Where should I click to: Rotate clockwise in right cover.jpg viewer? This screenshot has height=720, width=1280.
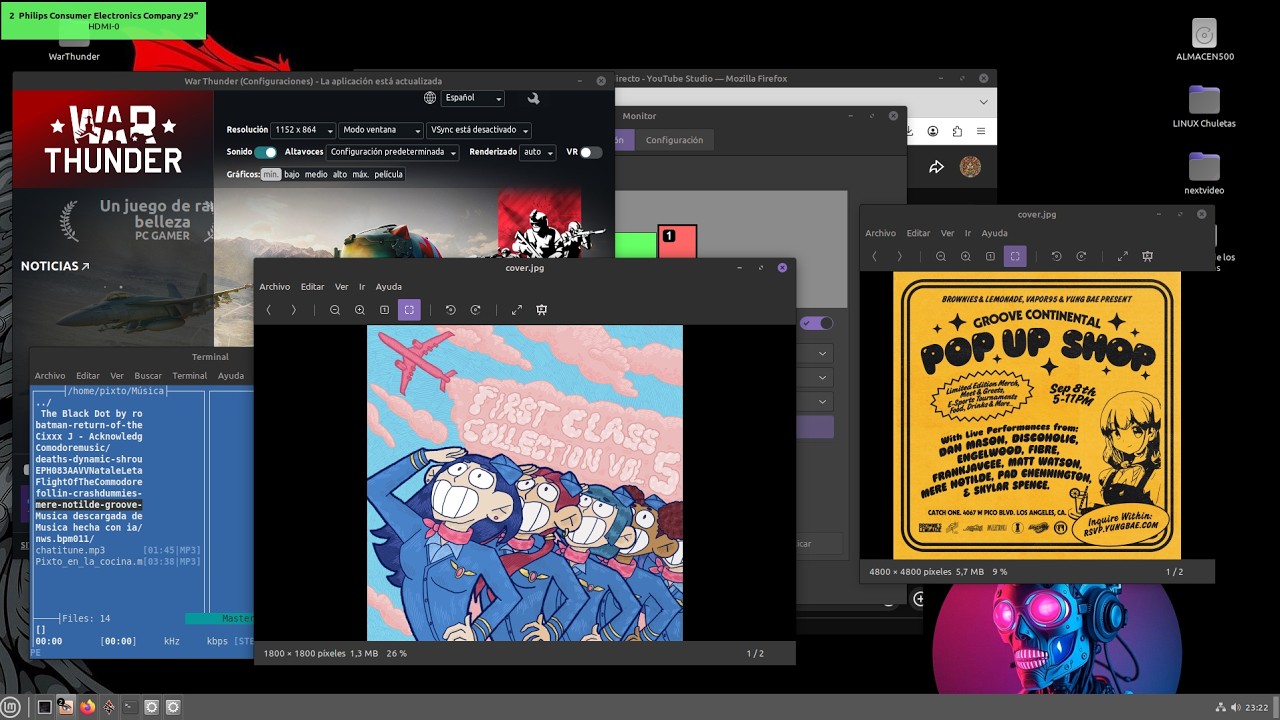pyautogui.click(x=1082, y=256)
